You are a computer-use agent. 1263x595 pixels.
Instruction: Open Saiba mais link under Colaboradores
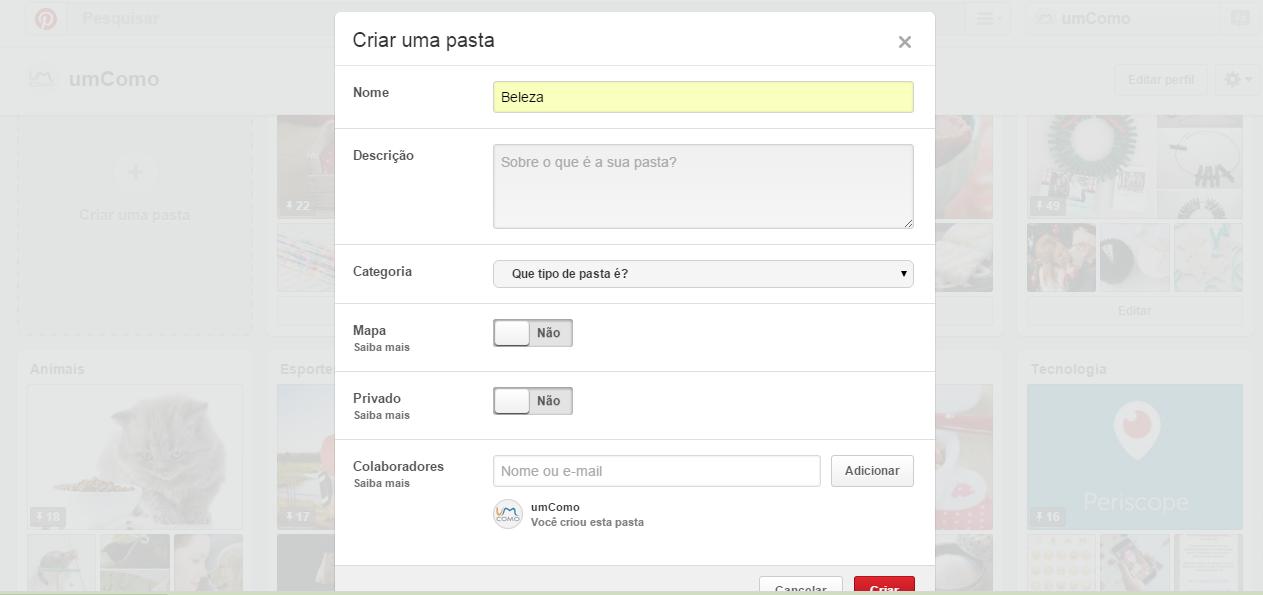(x=381, y=484)
